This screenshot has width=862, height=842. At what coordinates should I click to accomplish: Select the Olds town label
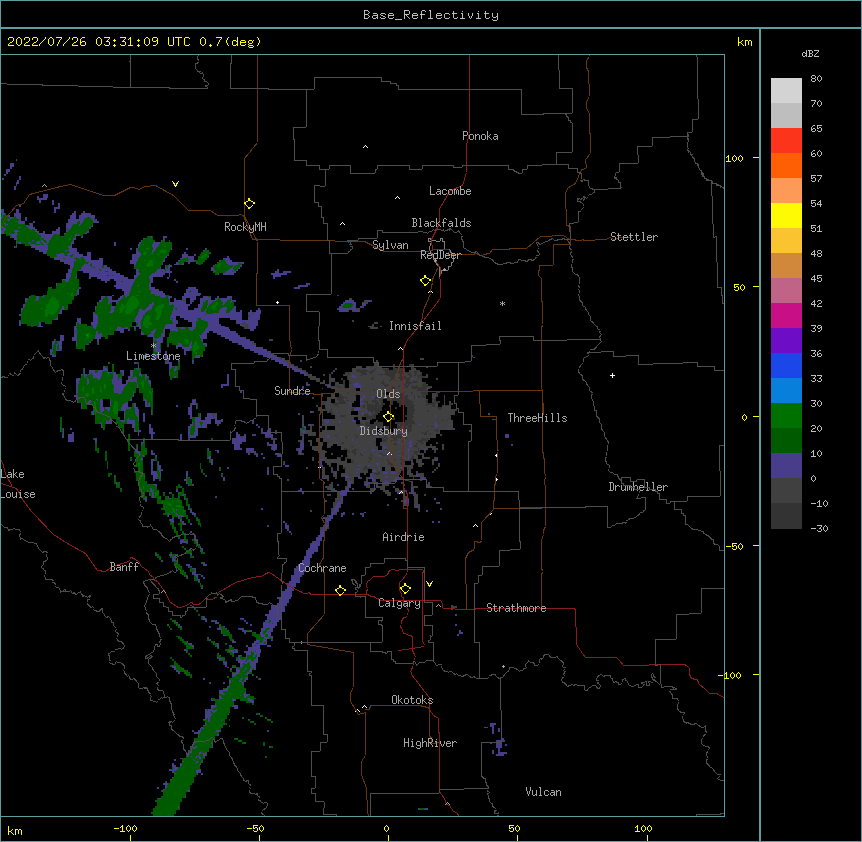click(x=388, y=394)
